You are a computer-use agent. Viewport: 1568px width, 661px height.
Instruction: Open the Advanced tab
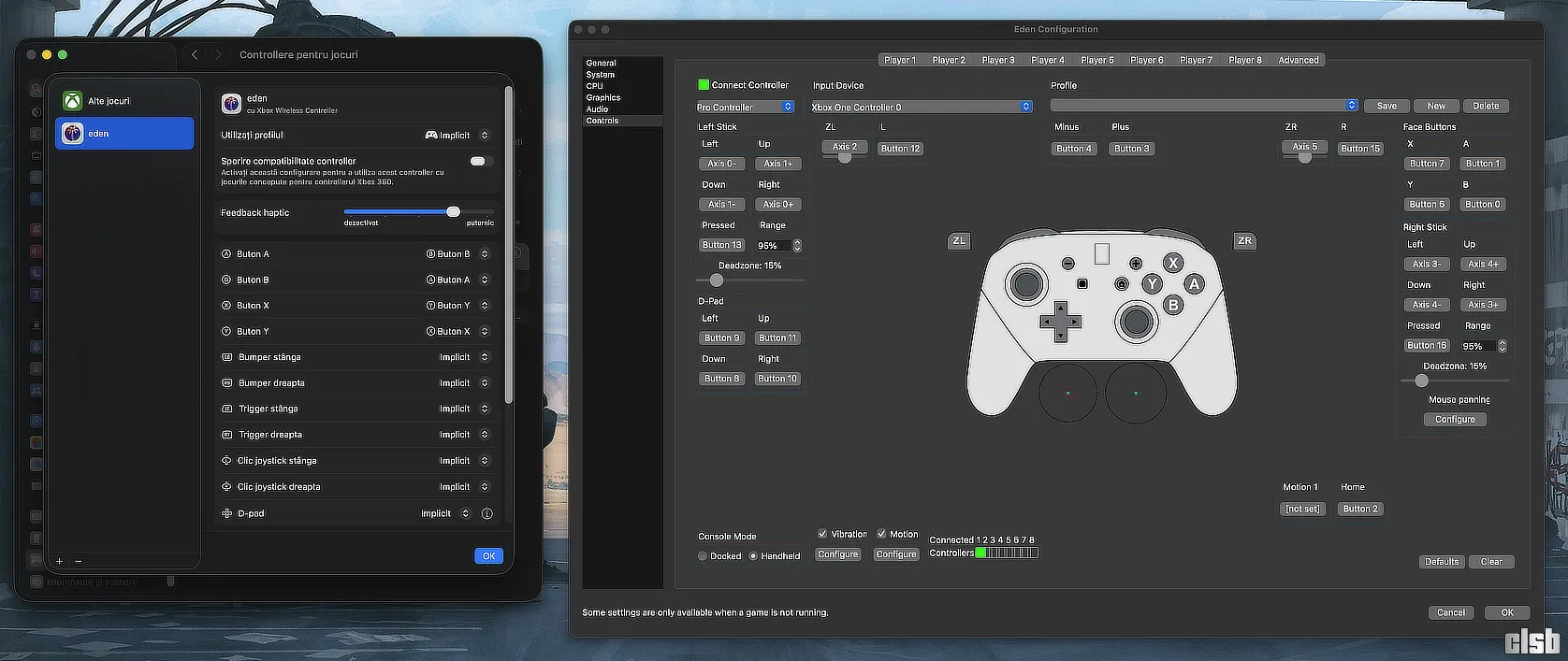tap(1298, 60)
